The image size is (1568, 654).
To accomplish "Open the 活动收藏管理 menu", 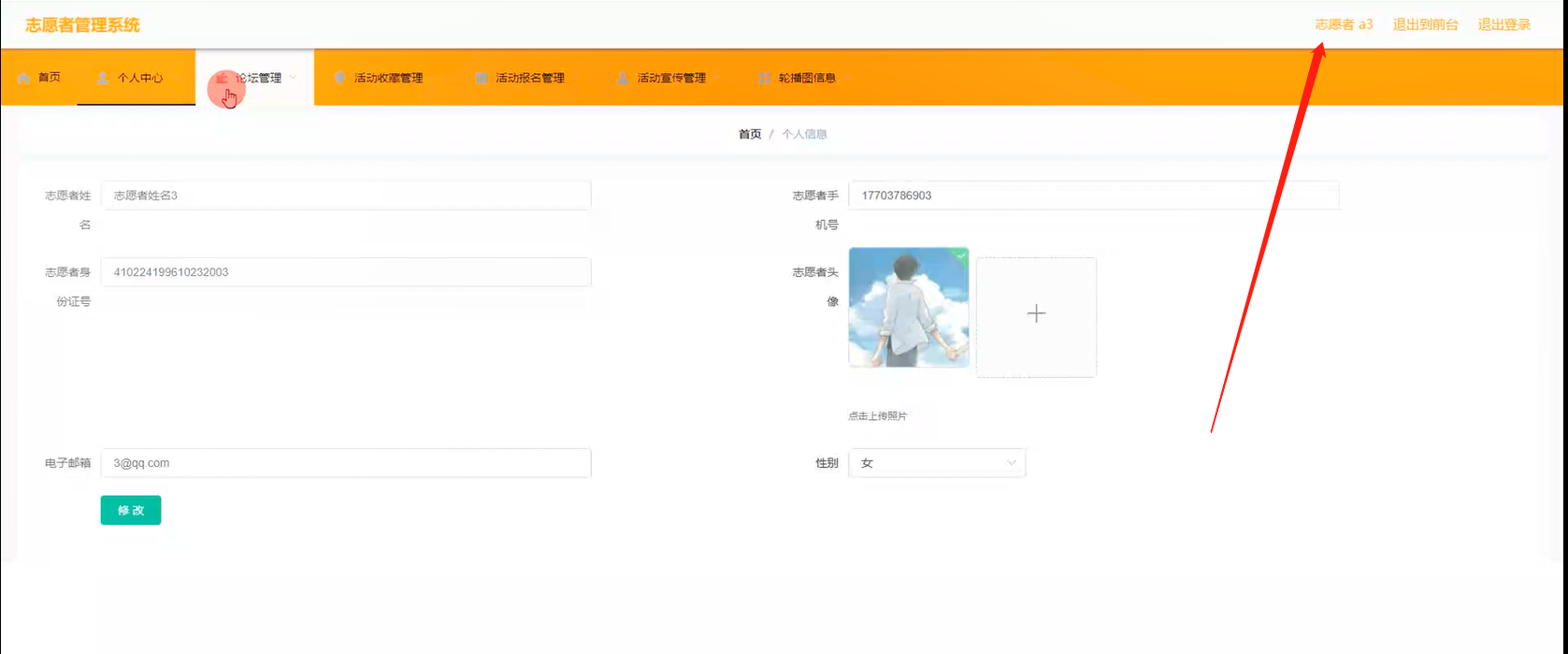I will click(x=388, y=78).
